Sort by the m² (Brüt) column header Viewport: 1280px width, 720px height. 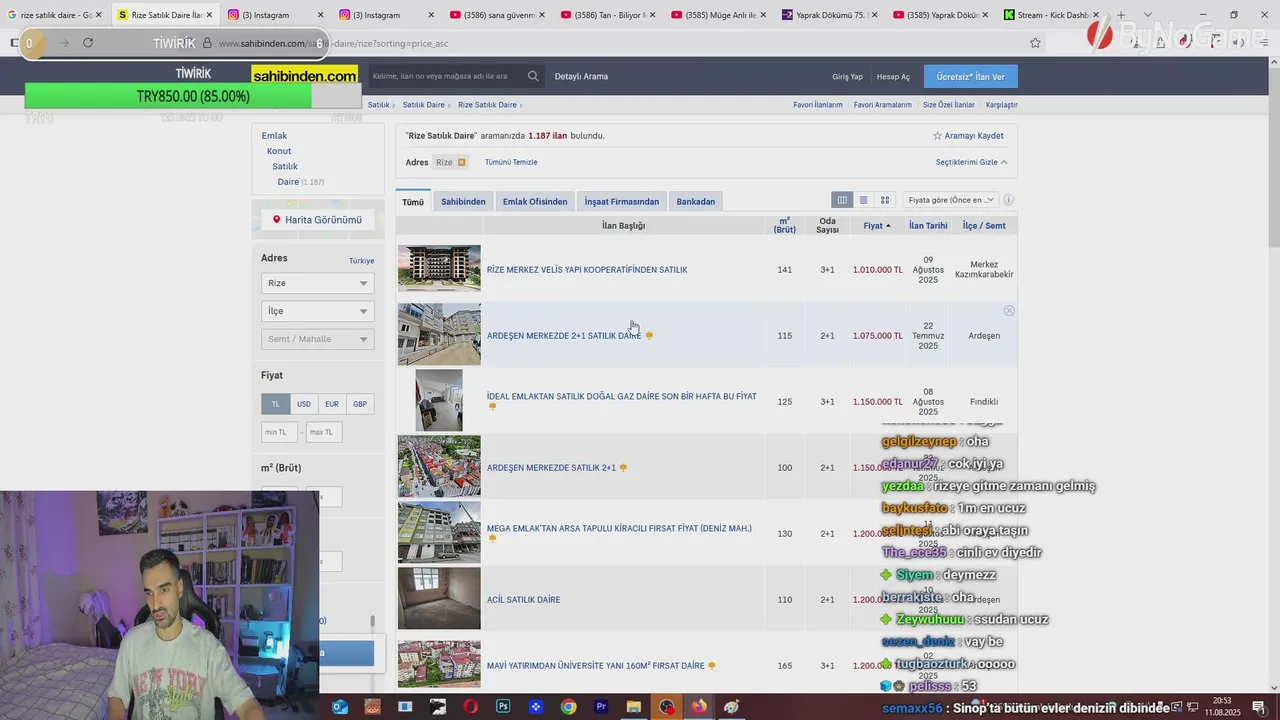tap(785, 226)
